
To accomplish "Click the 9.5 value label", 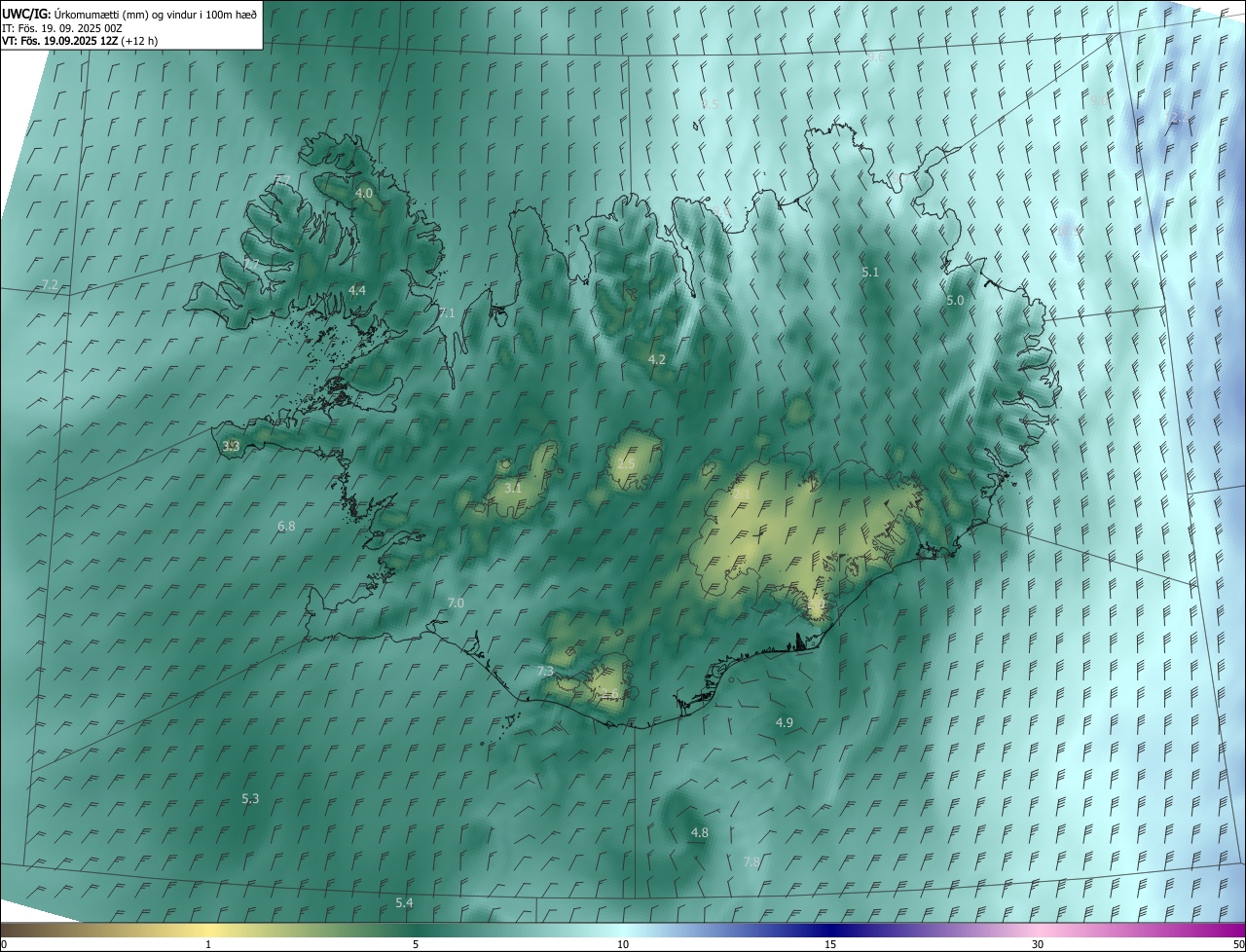I will pyautogui.click(x=710, y=104).
